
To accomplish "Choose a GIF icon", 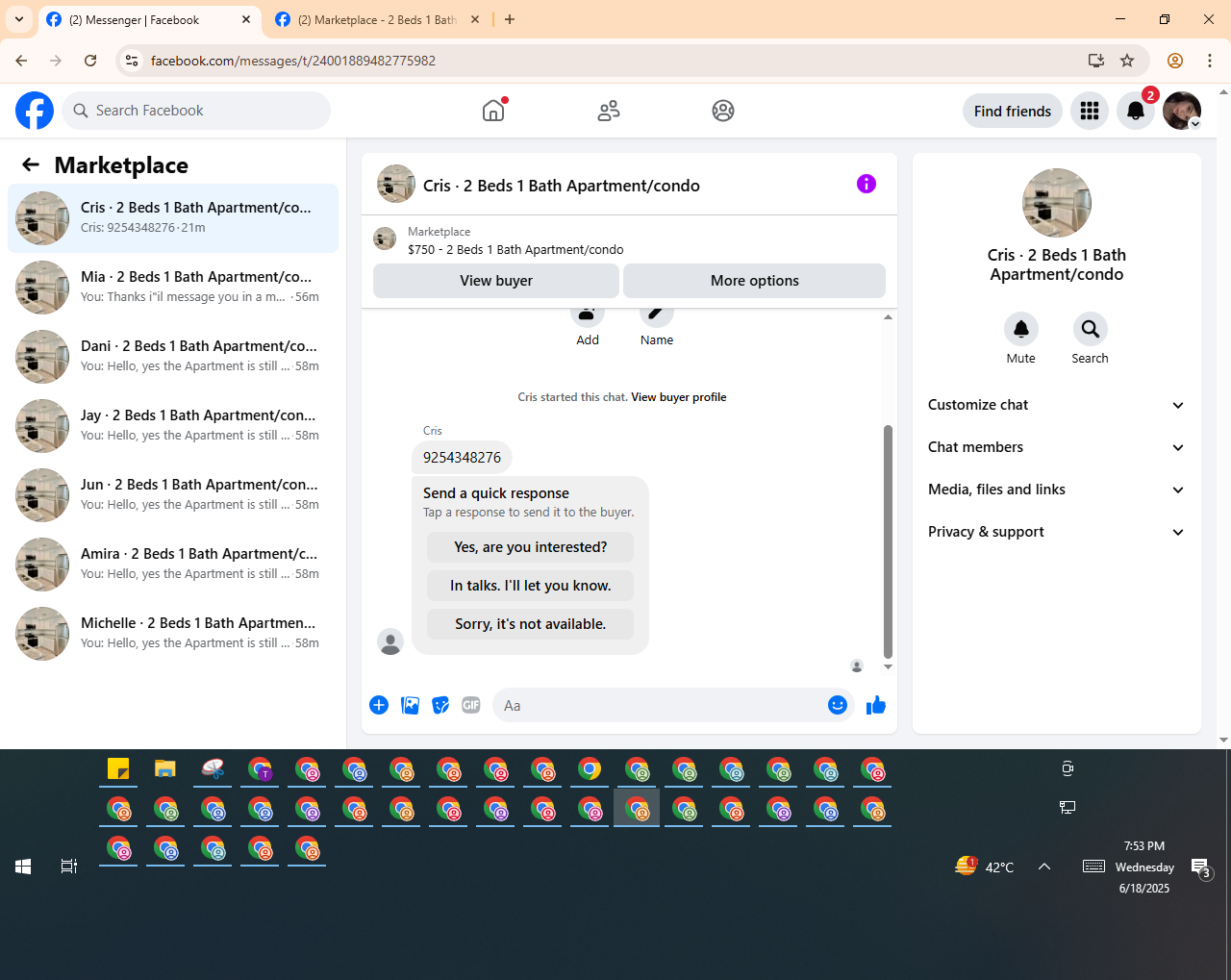I will click(x=471, y=705).
